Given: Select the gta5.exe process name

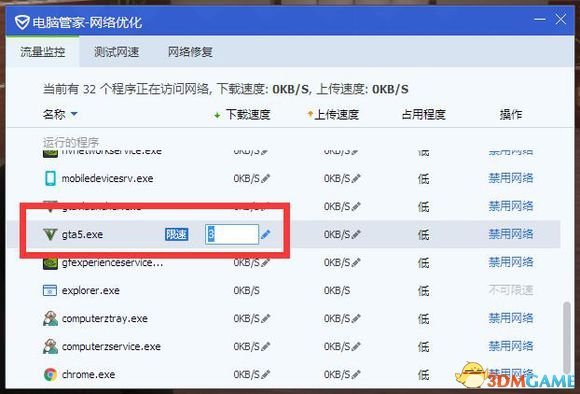Looking at the screenshot, I should [82, 235].
